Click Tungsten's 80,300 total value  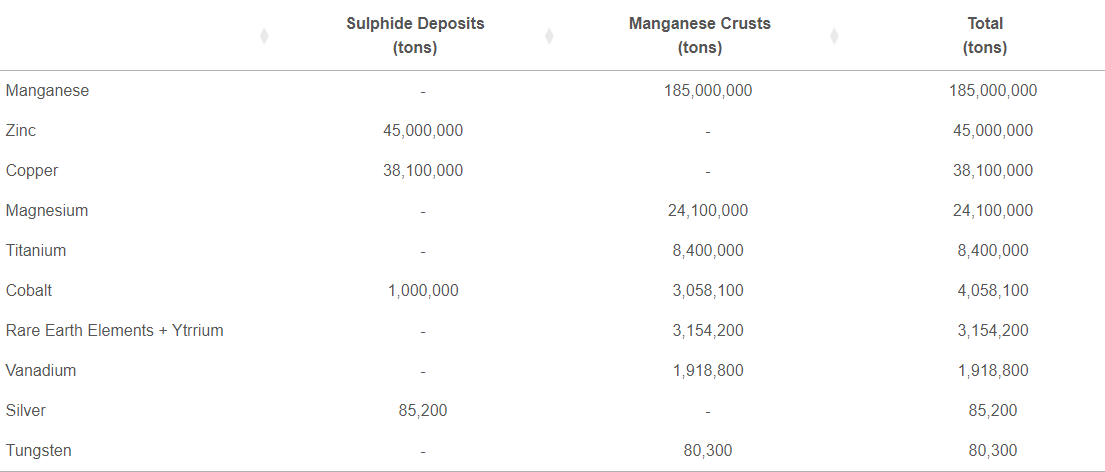tap(993, 450)
